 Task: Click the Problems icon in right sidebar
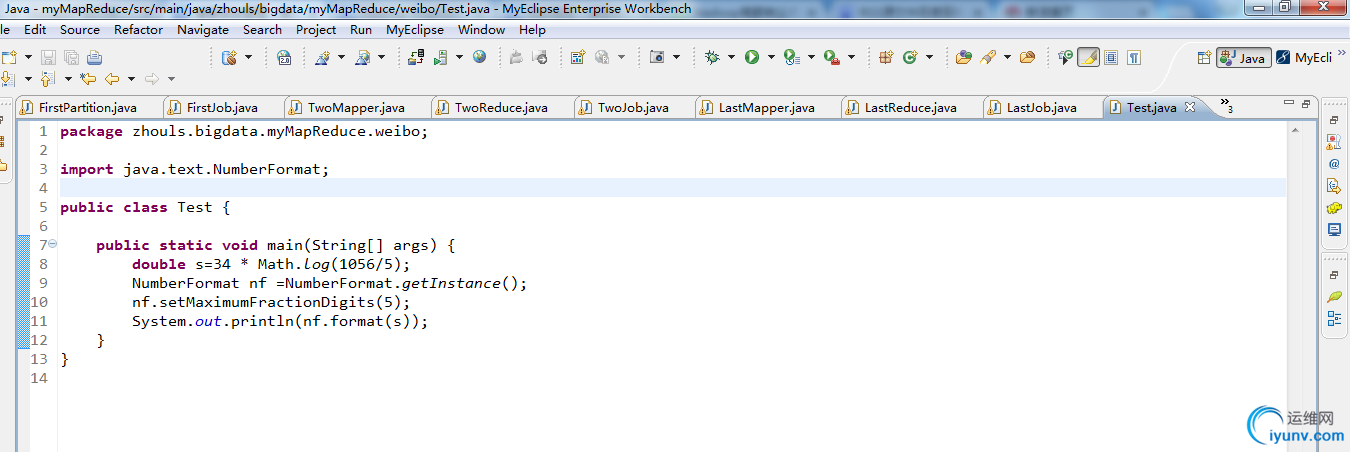1333,141
